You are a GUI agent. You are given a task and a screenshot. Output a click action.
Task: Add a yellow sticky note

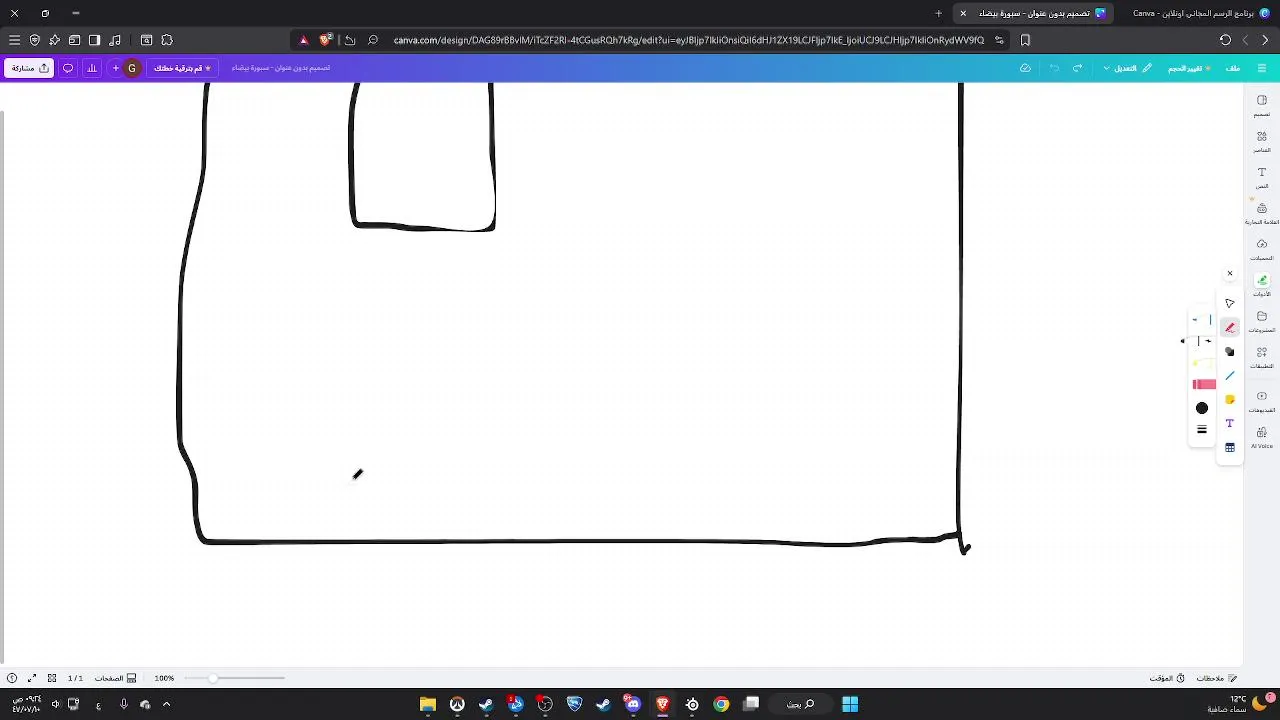coord(1230,399)
